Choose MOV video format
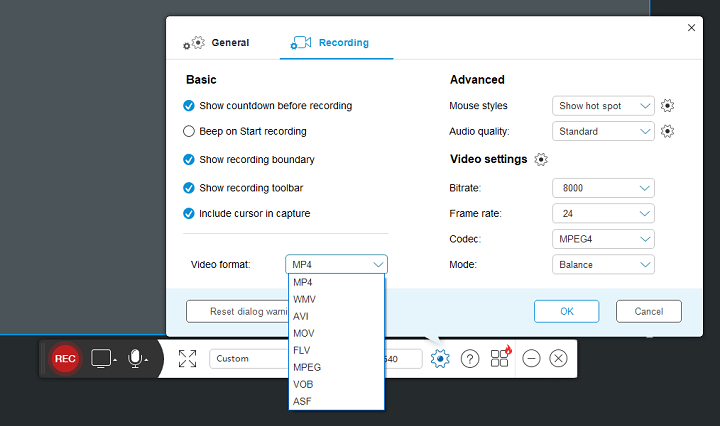This screenshot has height=426, width=720. (x=336, y=333)
